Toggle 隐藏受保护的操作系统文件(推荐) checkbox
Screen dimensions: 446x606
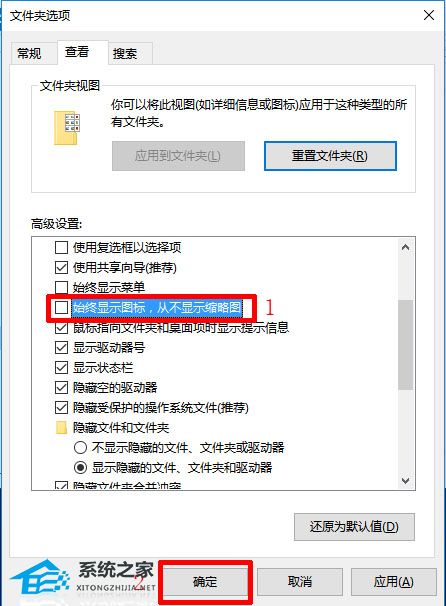pyautogui.click(x=61, y=408)
